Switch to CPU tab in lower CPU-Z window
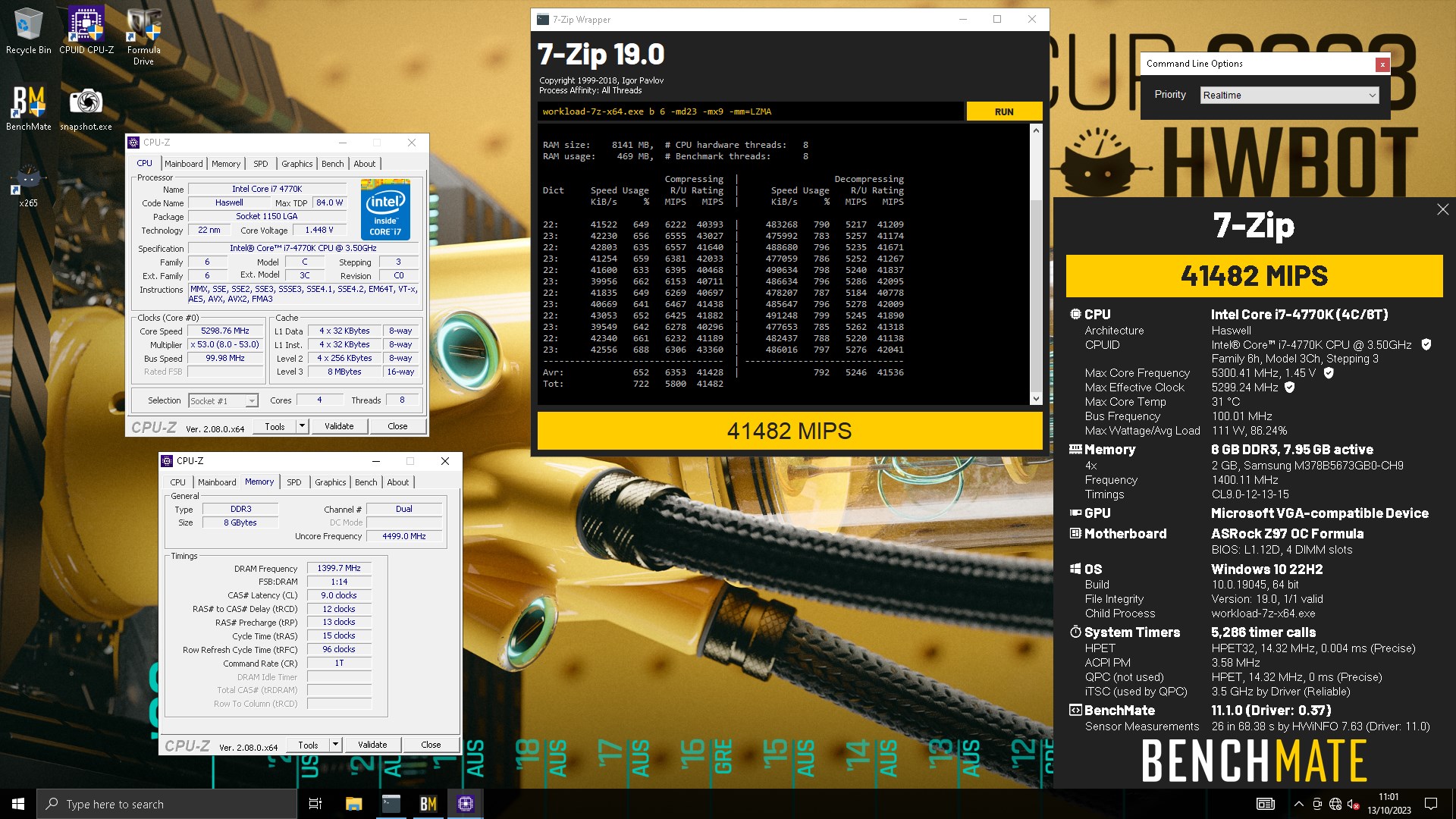 coord(177,482)
